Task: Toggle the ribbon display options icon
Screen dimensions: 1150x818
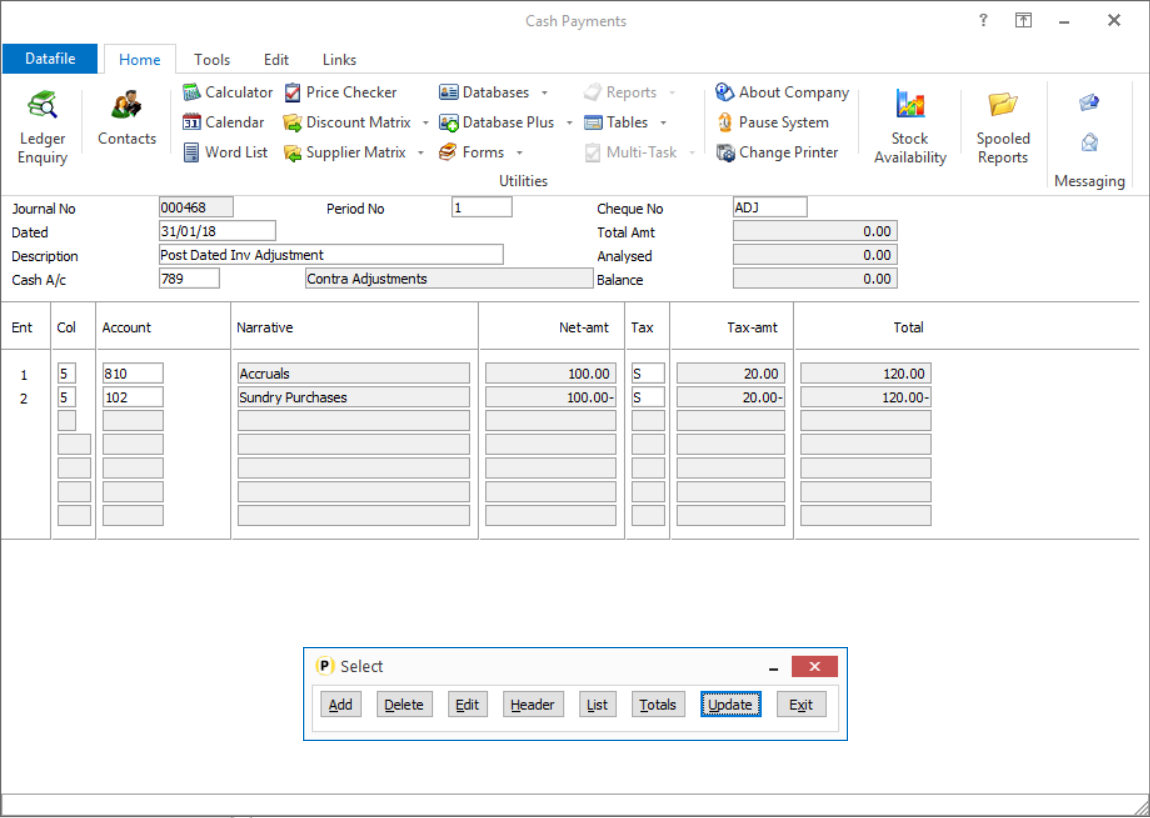Action: [1023, 21]
